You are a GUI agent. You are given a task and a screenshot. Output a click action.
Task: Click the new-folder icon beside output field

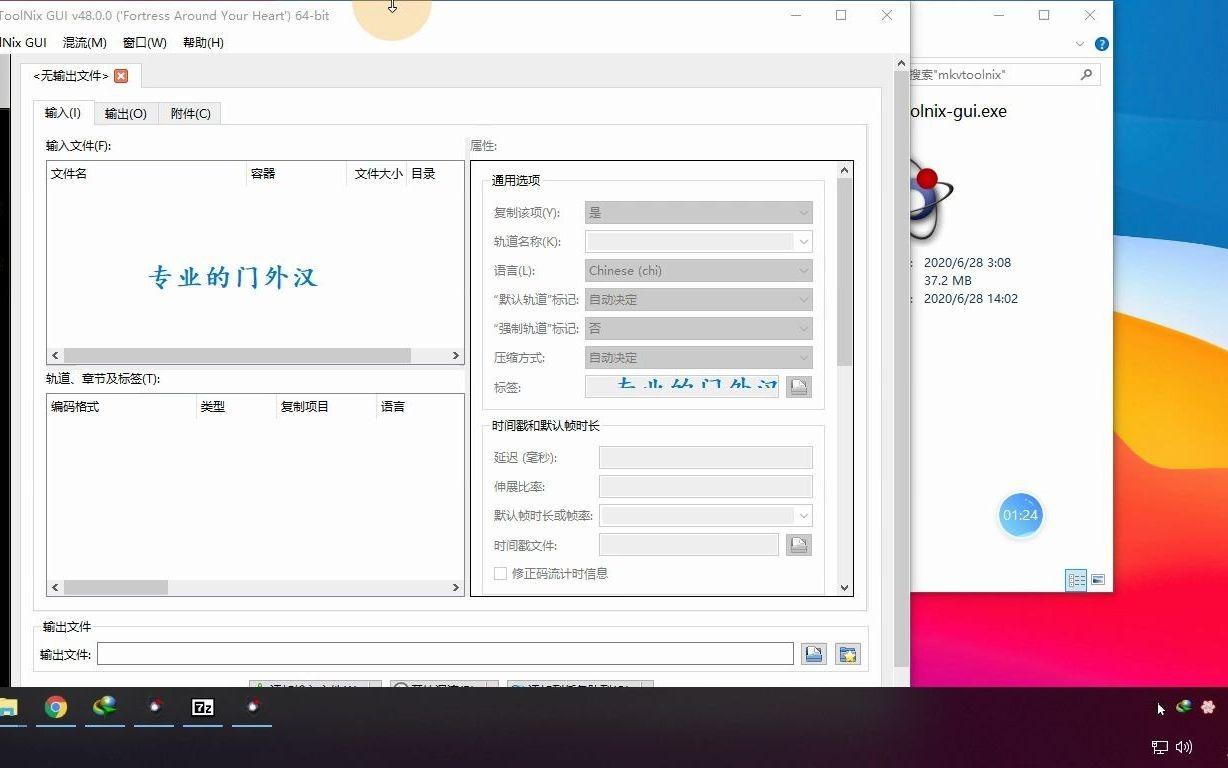click(846, 653)
